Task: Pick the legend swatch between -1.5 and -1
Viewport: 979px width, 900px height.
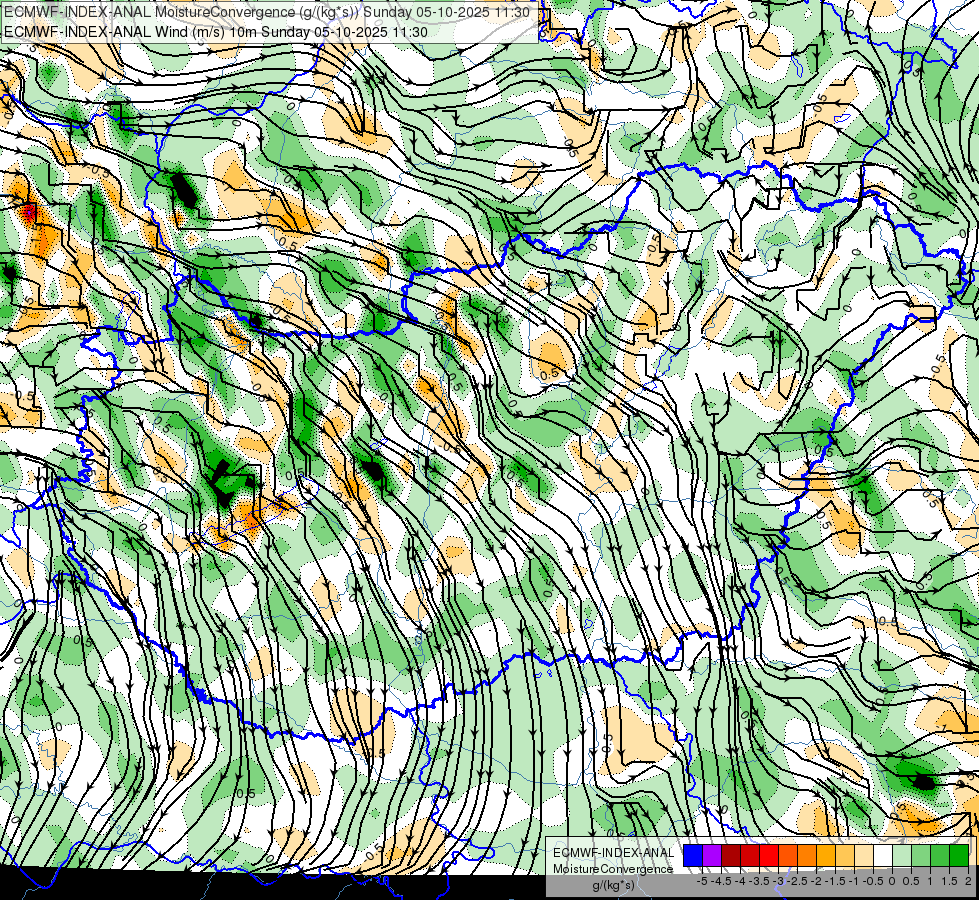Action: click(845, 856)
